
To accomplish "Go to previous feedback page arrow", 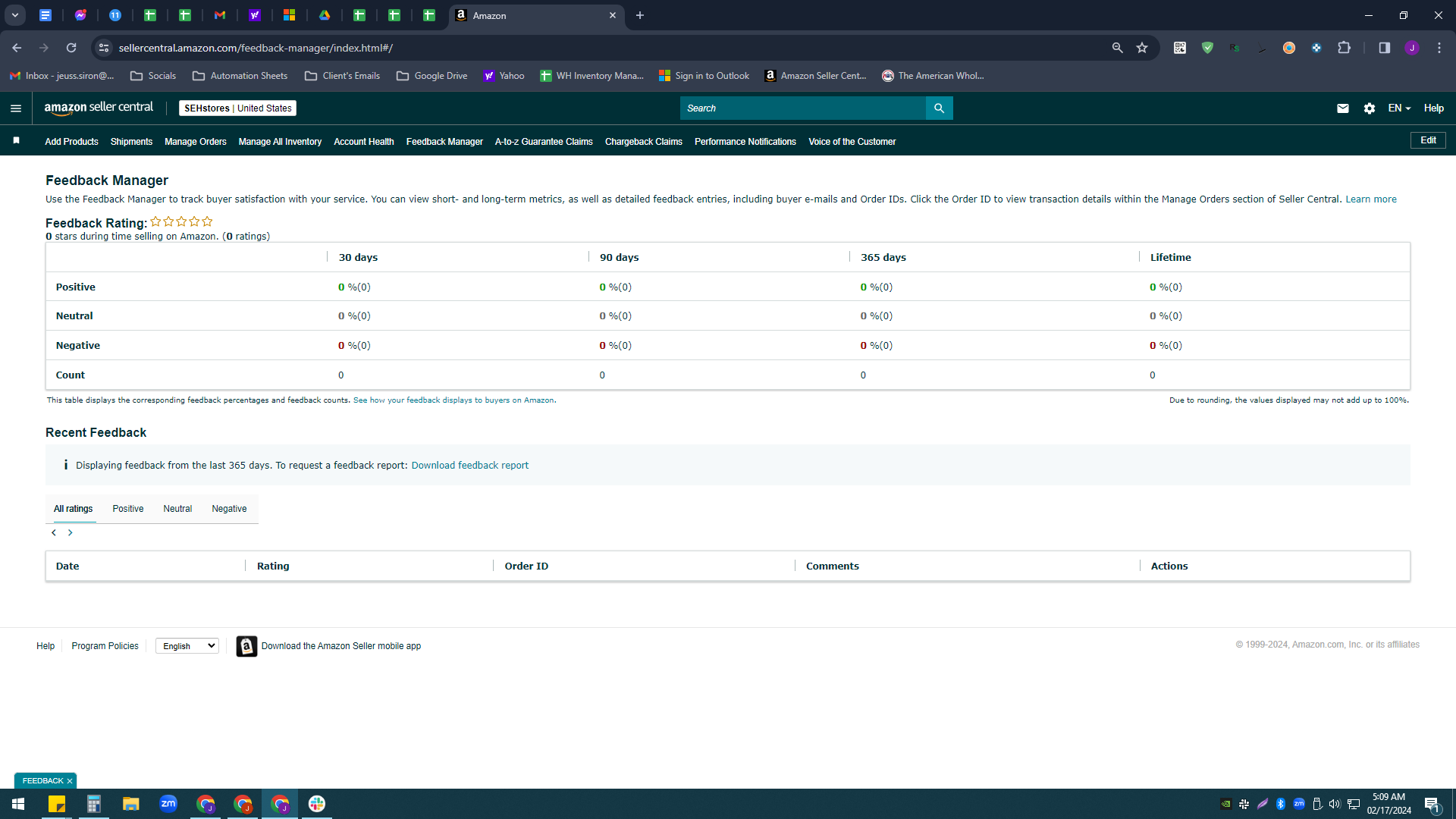I will 54,533.
